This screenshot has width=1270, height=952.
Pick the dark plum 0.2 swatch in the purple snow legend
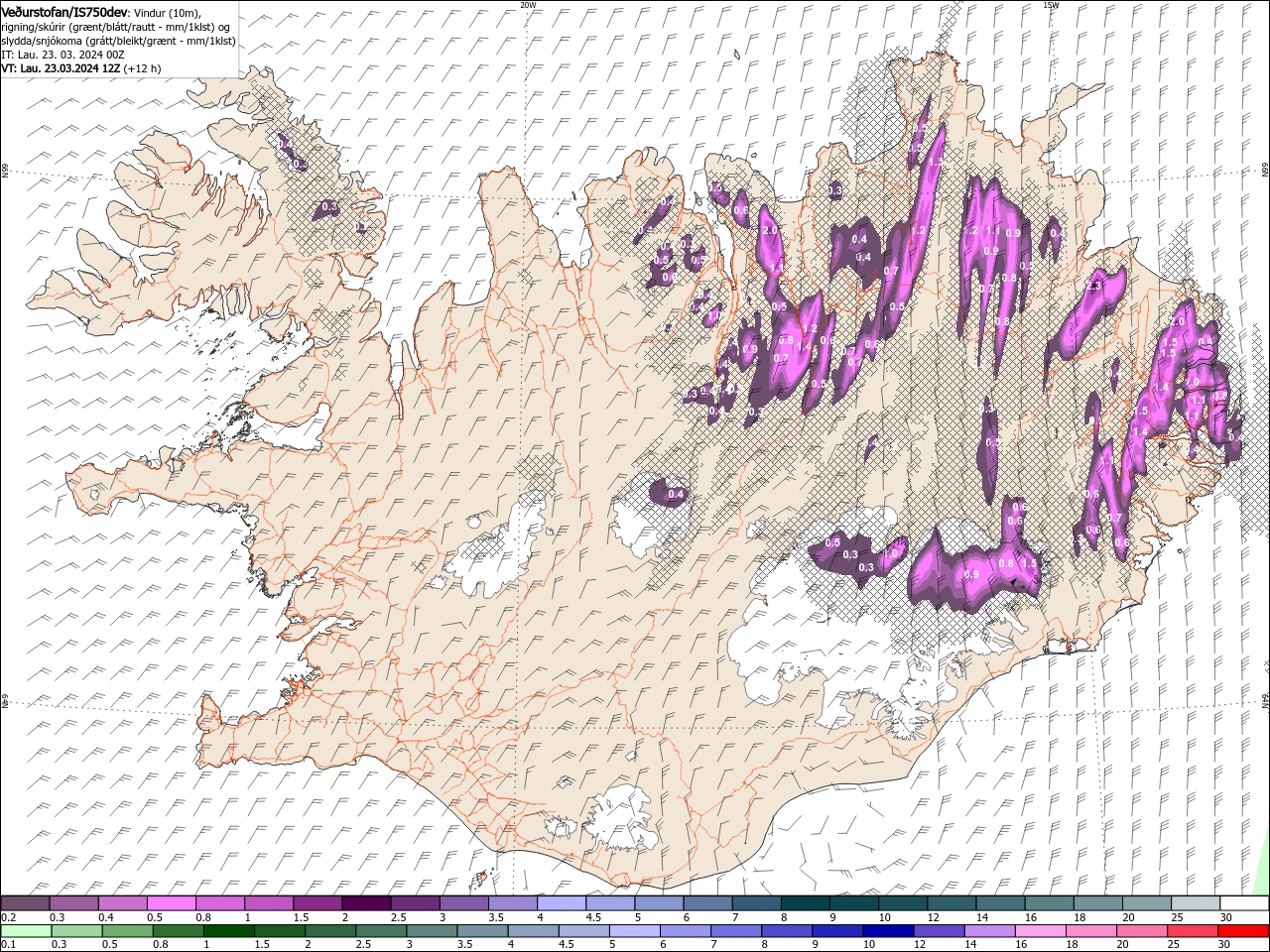pos(25,903)
